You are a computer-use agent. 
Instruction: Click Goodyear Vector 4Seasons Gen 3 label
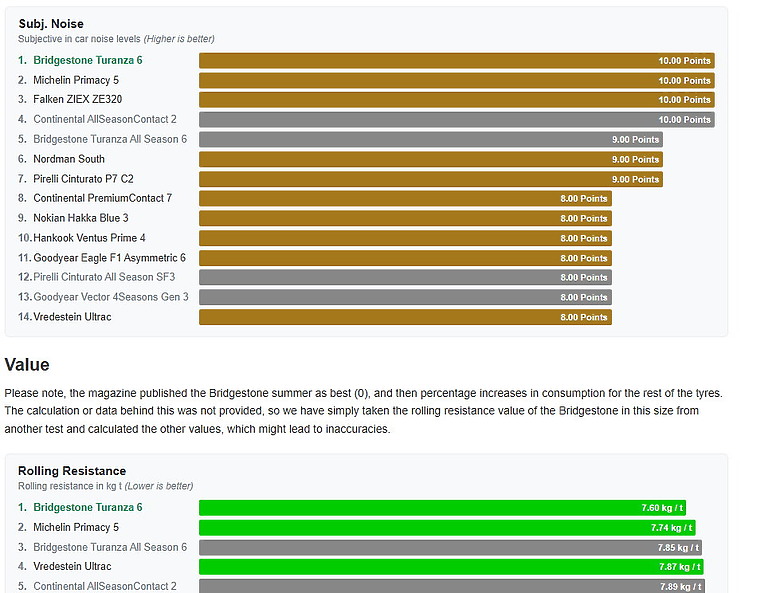pos(111,297)
